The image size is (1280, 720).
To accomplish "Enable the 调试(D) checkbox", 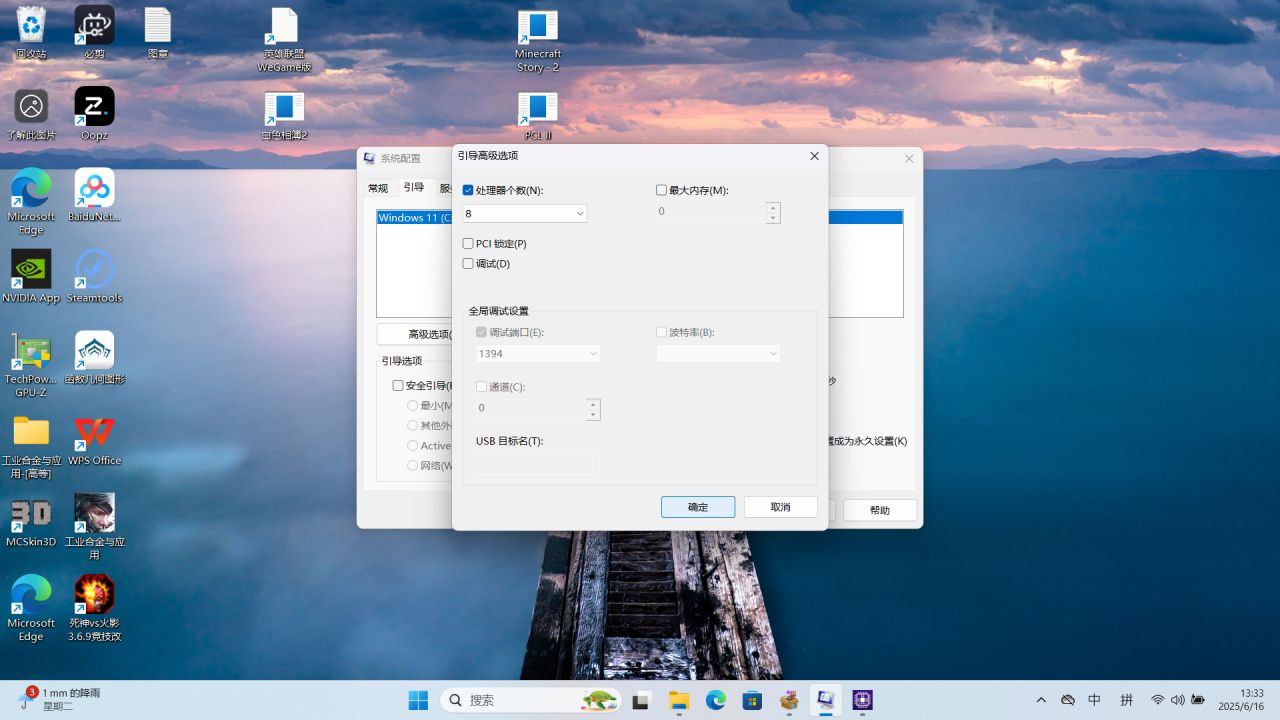I will 468,264.
